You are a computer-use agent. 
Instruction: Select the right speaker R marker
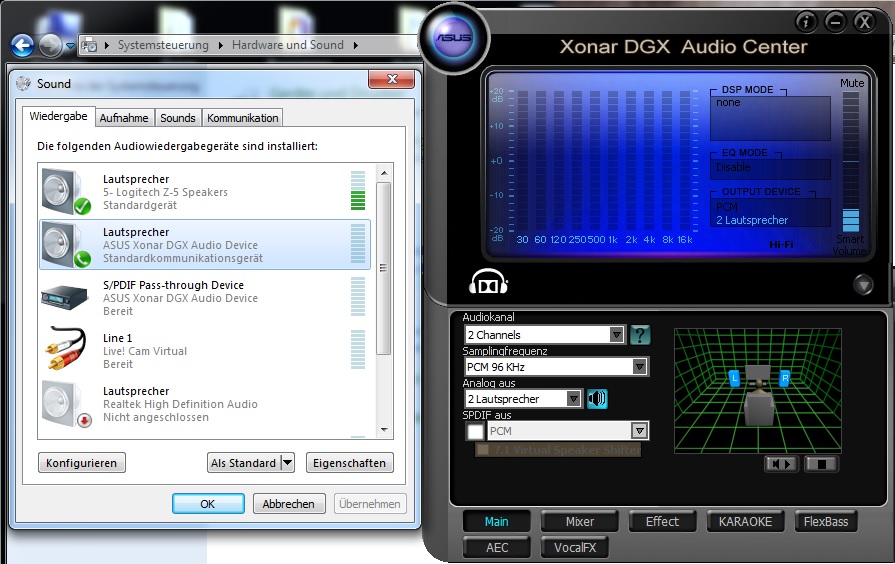coord(785,377)
